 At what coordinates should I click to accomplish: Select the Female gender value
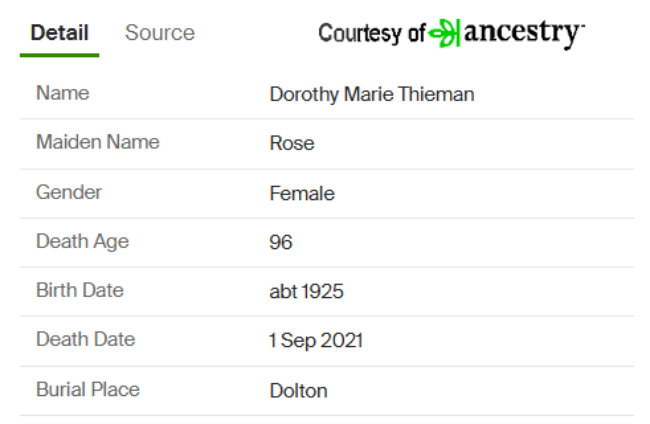pos(302,194)
